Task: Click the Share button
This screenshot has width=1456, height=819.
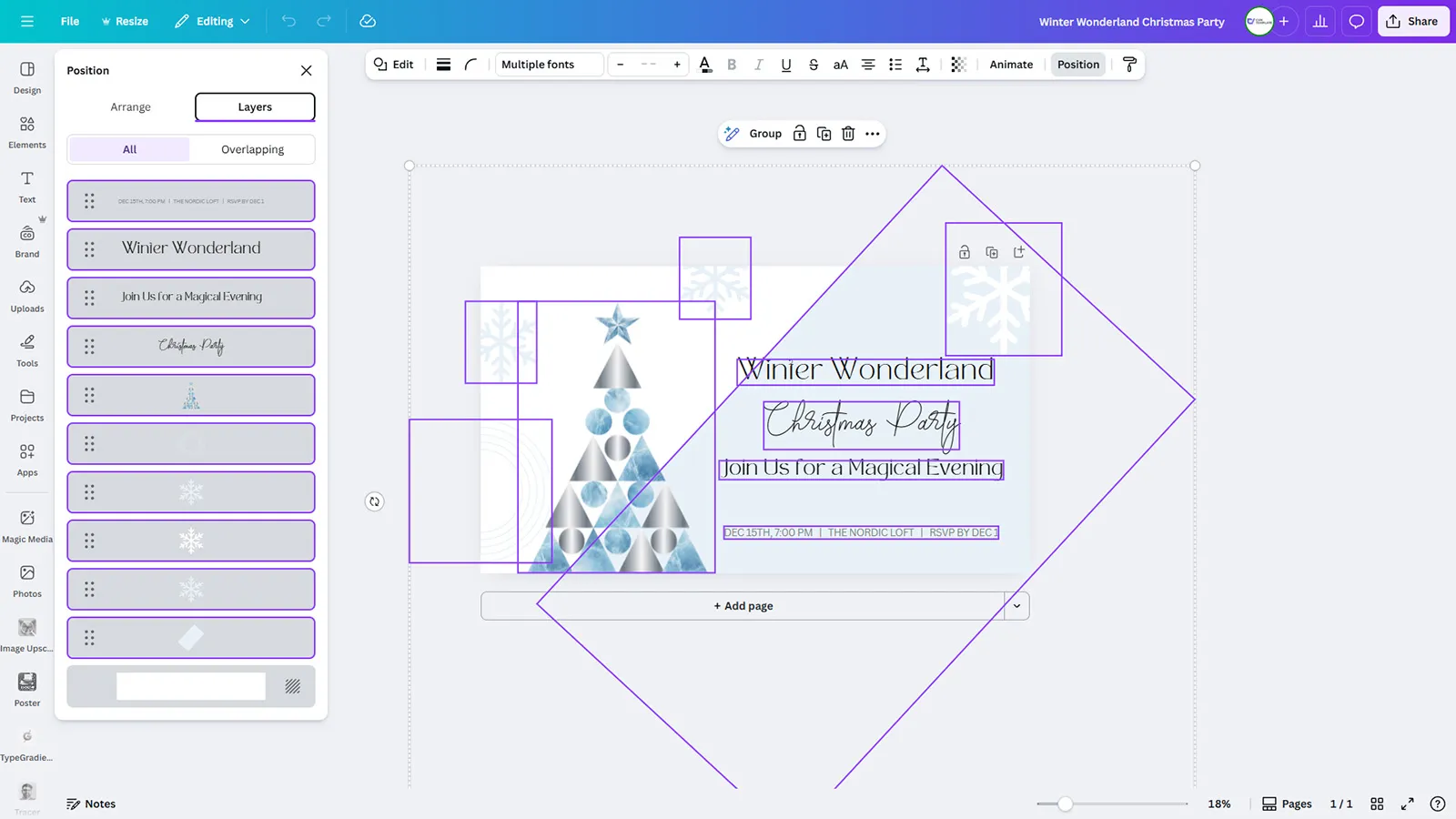Action: pyautogui.click(x=1412, y=21)
